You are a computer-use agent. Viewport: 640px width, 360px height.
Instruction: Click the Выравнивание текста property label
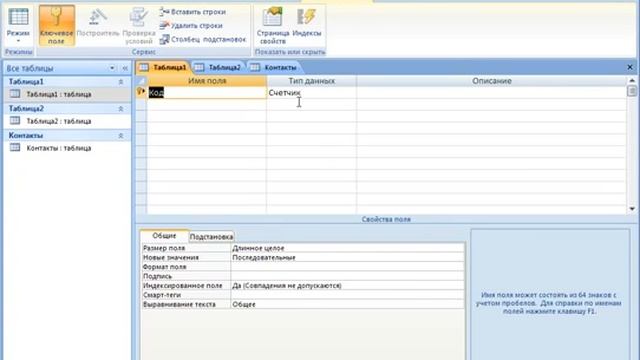pyautogui.click(x=179, y=304)
